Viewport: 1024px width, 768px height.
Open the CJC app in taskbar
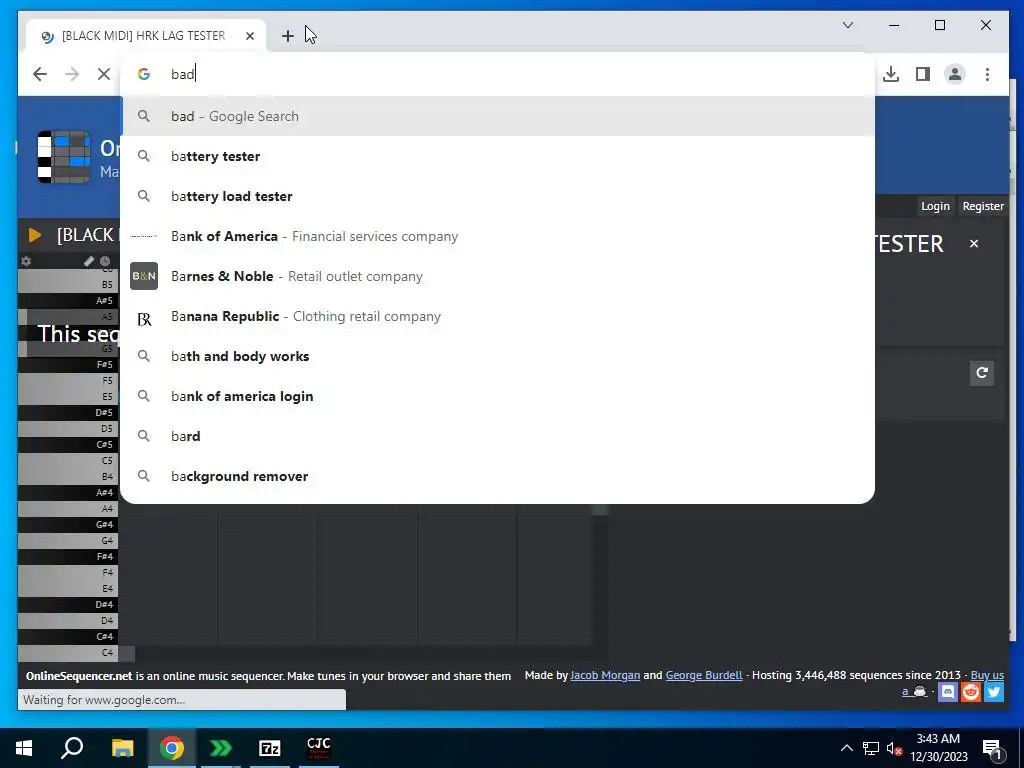point(319,748)
